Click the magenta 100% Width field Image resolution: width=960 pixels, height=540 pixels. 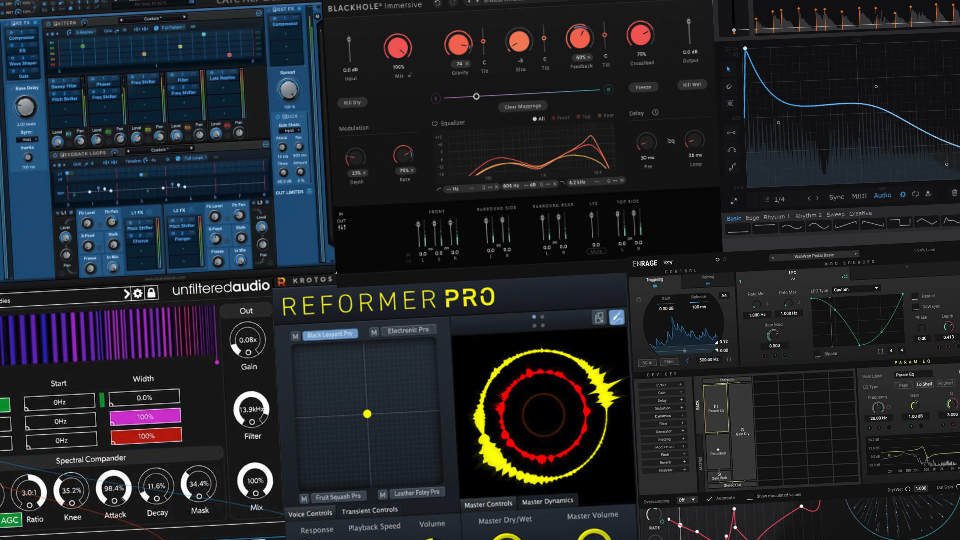click(145, 416)
